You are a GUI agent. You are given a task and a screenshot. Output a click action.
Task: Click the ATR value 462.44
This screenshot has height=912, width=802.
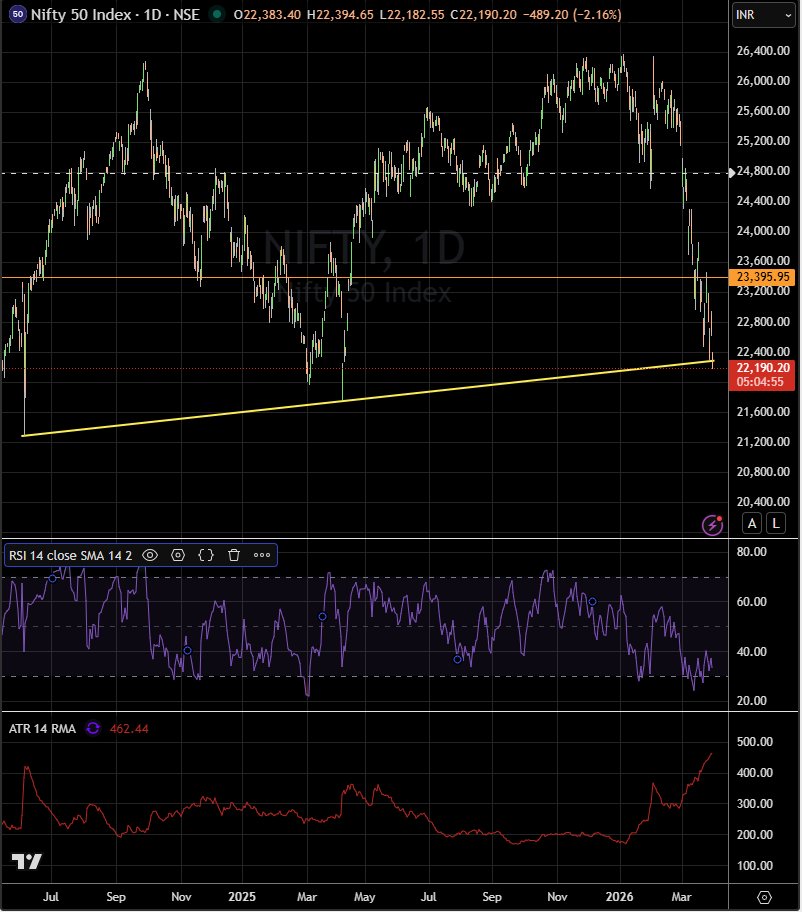129,729
